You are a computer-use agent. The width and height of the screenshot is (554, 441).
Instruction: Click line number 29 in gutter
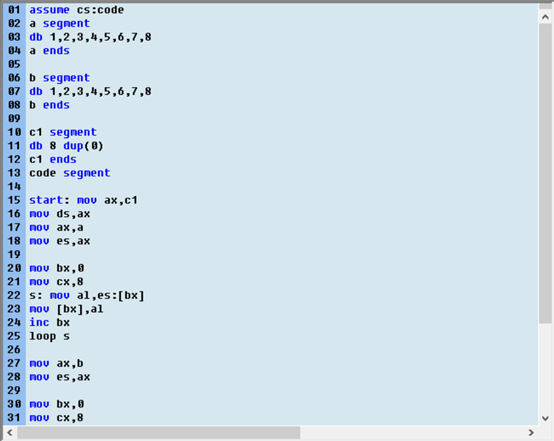pos(14,390)
